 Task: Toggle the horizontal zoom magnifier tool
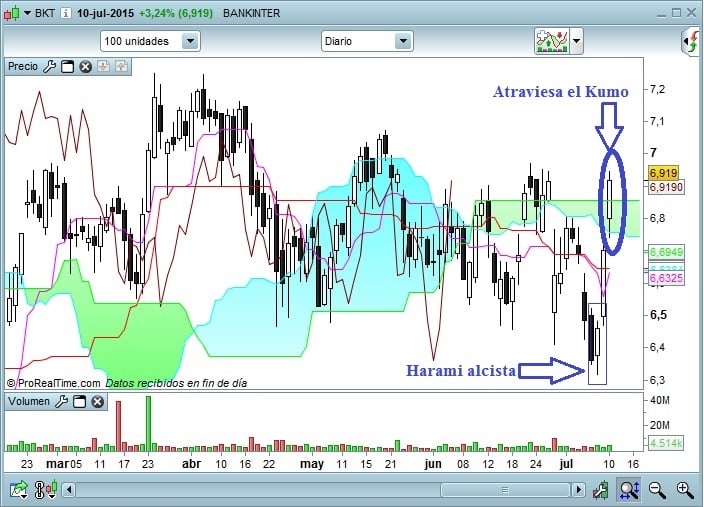pos(629,489)
